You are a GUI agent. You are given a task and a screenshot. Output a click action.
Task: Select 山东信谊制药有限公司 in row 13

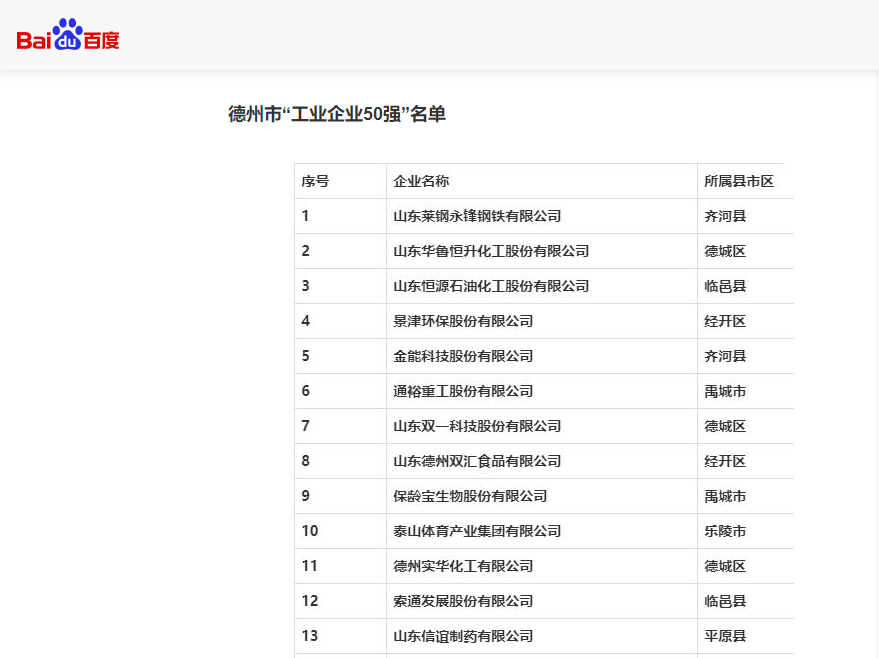click(x=463, y=636)
